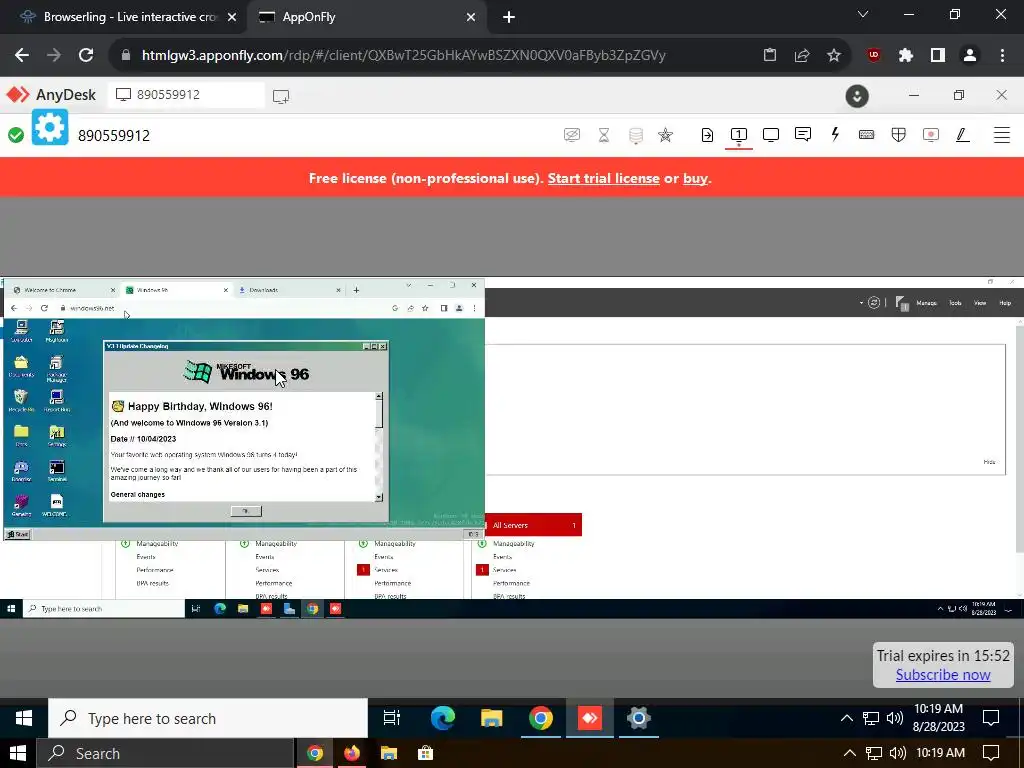The height and width of the screenshot is (768, 1024).
Task: Click the AnyDesk favorites star icon
Action: (665, 135)
